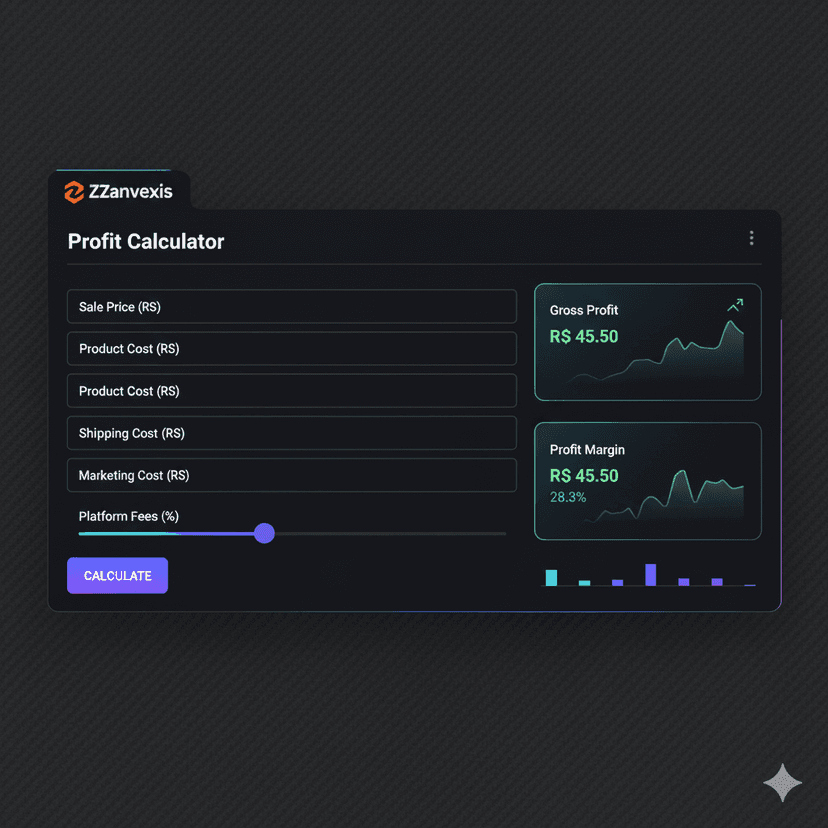
Task: Select the ZZanvexis tab label
Action: click(130, 192)
